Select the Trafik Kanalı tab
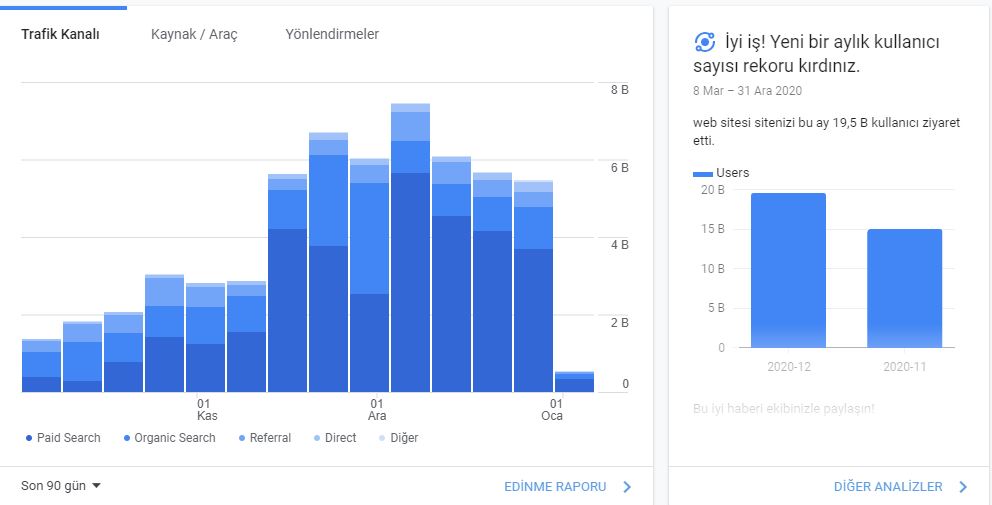Image resolution: width=992 pixels, height=505 pixels. (x=61, y=34)
